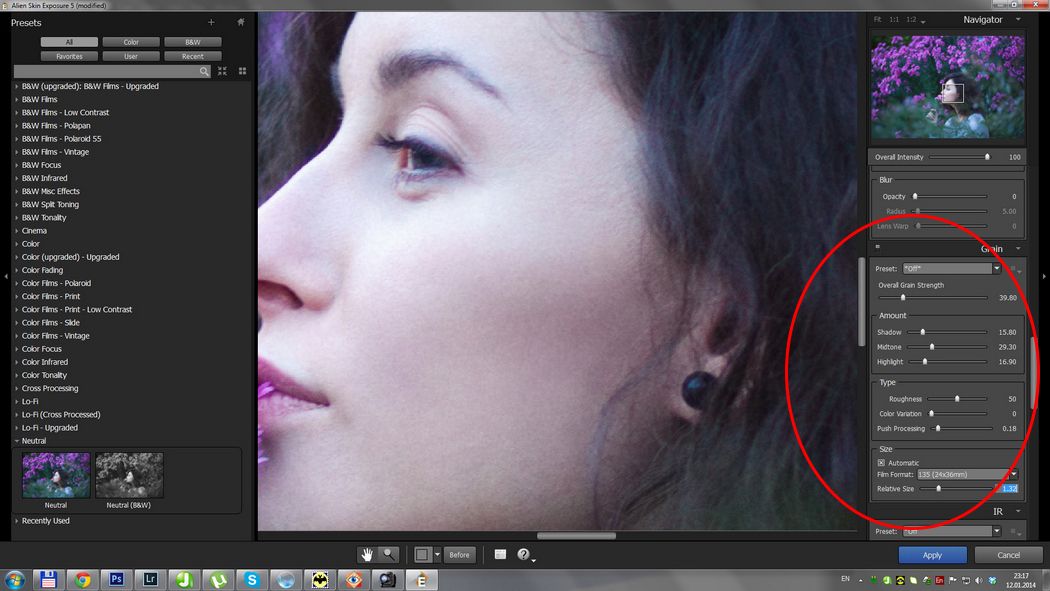
Task: Select the Hand pan tool
Action: [367, 554]
